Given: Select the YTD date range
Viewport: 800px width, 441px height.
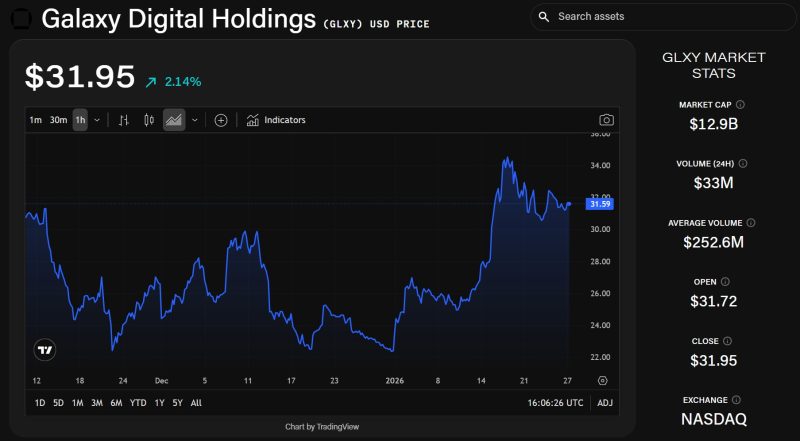Looking at the screenshot, I should pos(138,403).
